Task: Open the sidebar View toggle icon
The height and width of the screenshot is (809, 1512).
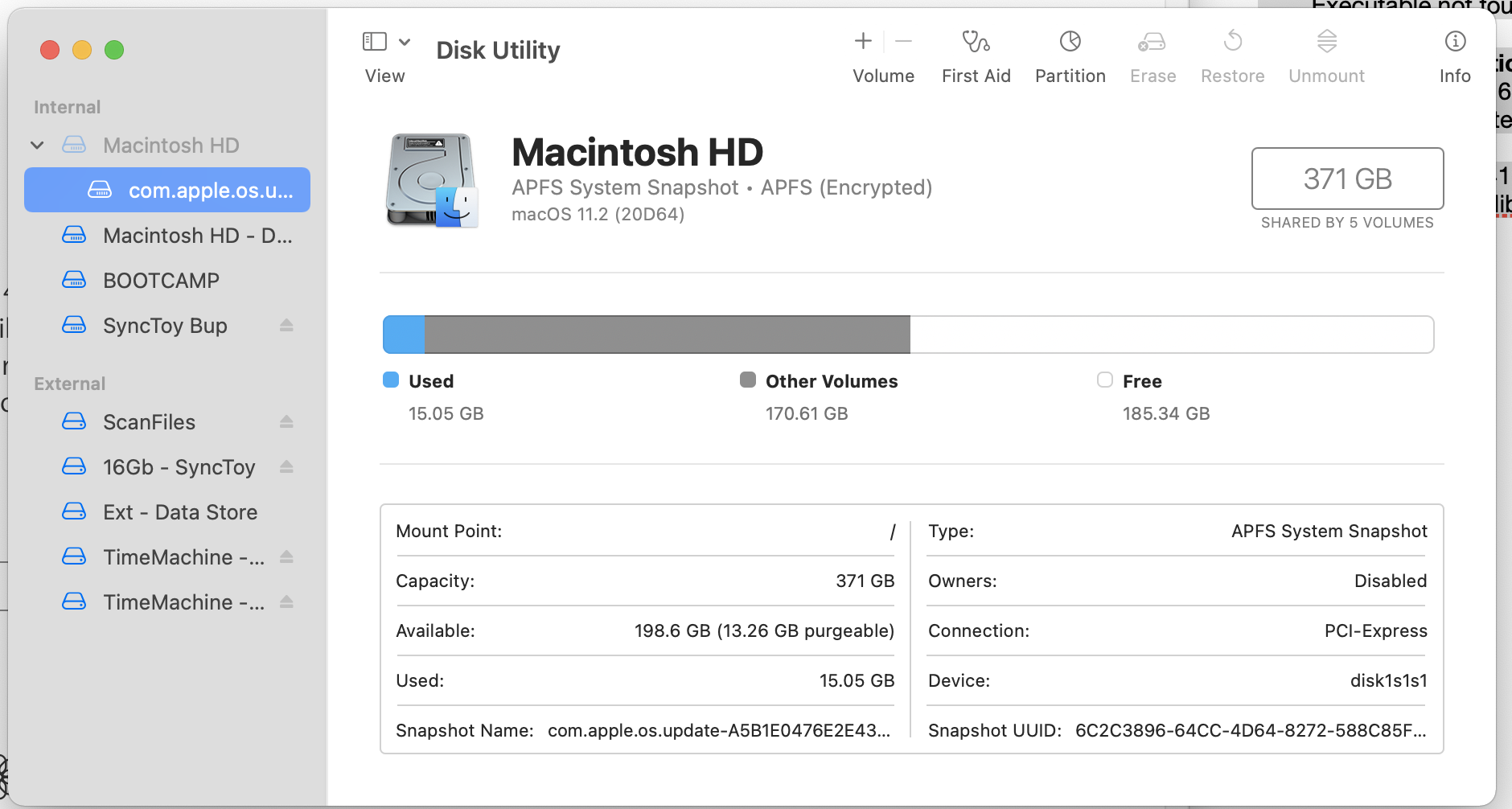Action: pos(375,41)
